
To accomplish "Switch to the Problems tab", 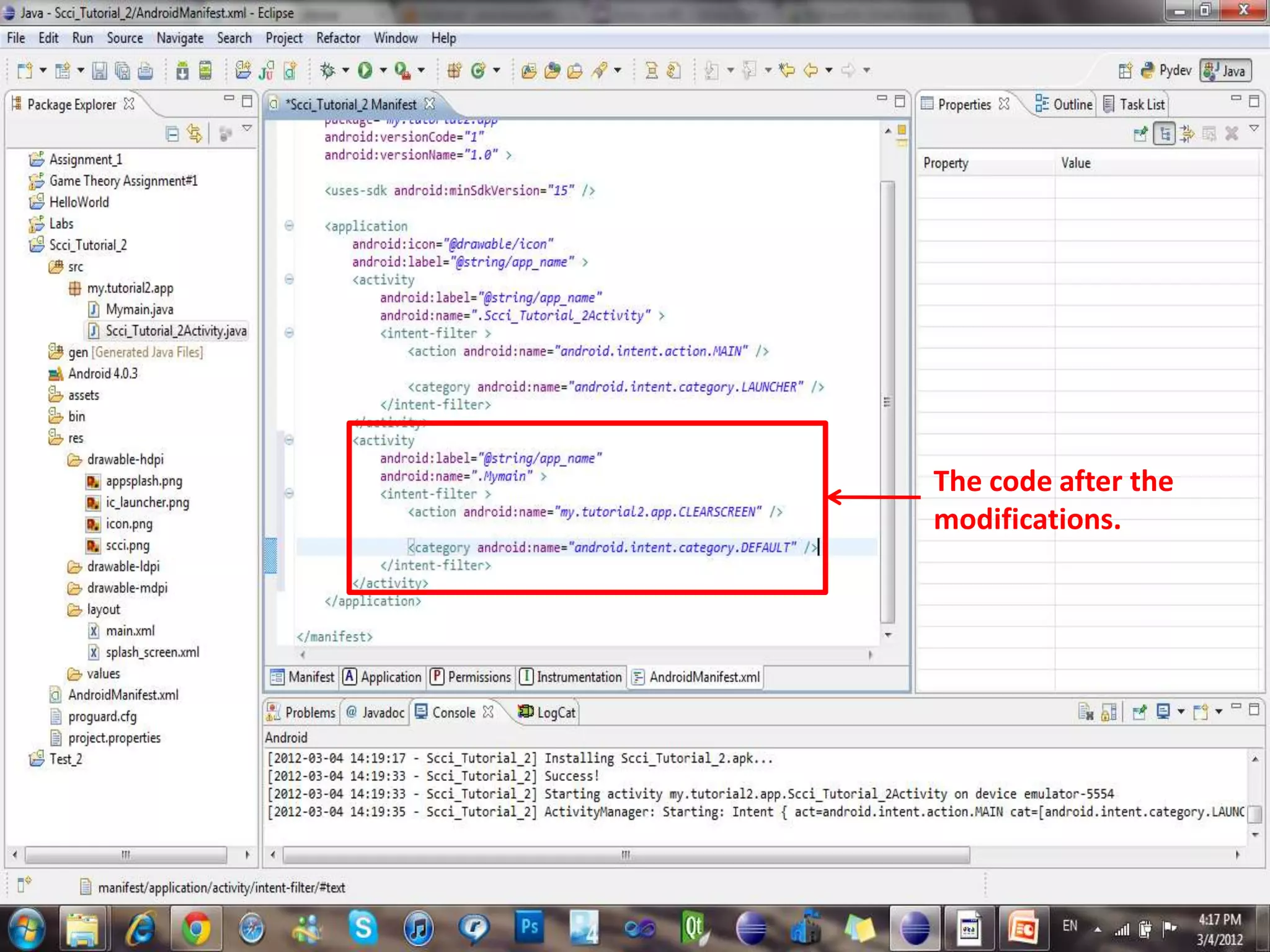I will pos(301,712).
